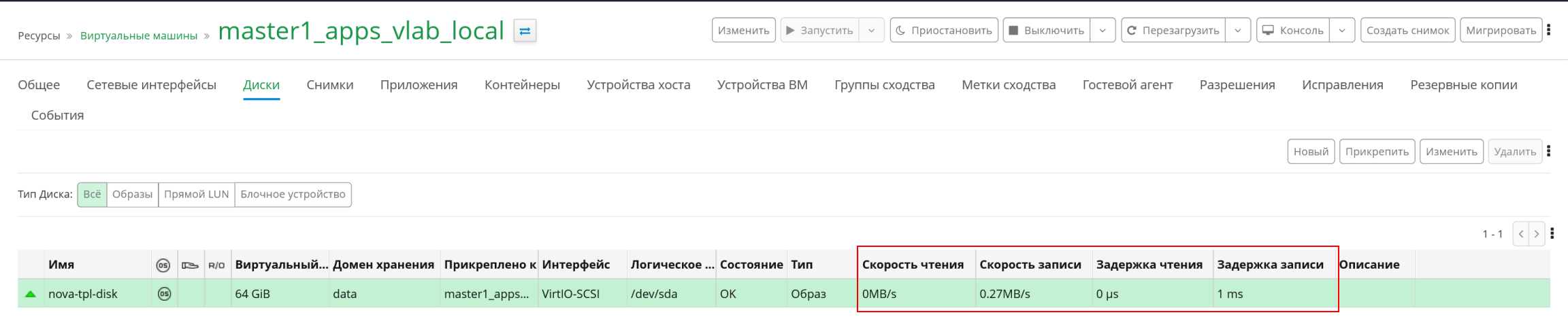Click the shareable disk column header icon
Viewport: 1568px width, 332px height.
pos(191,265)
